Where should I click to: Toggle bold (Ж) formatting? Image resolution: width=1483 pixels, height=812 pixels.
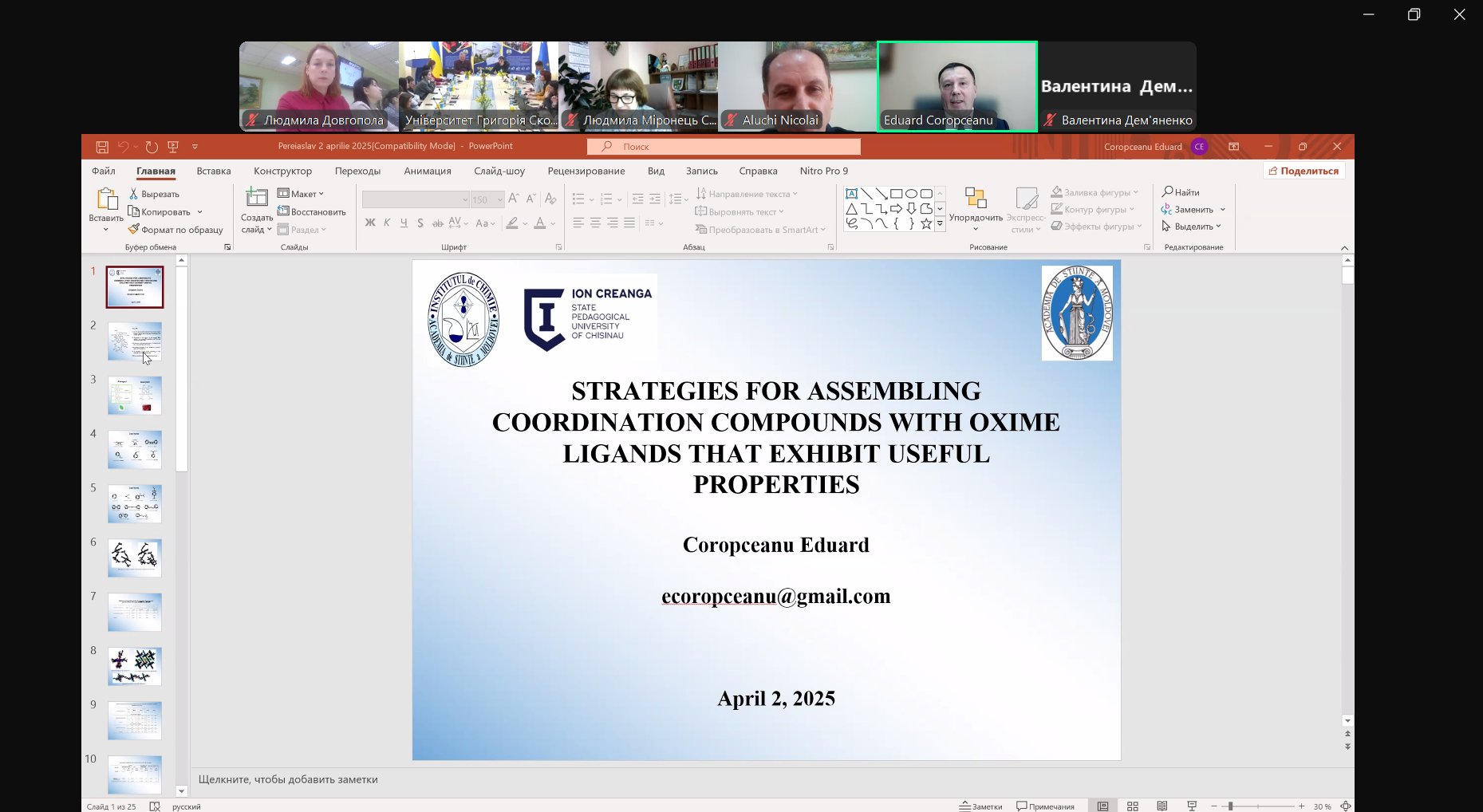[x=370, y=223]
